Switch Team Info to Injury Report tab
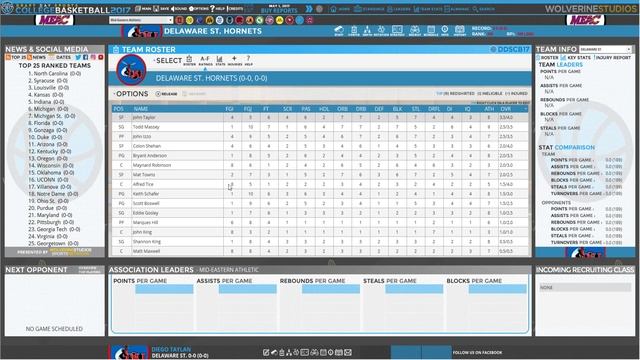This screenshot has height=360, width=640. coord(613,58)
